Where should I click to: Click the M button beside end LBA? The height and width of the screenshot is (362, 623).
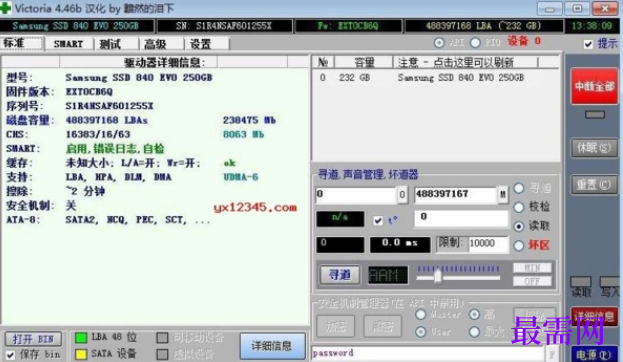(x=503, y=195)
